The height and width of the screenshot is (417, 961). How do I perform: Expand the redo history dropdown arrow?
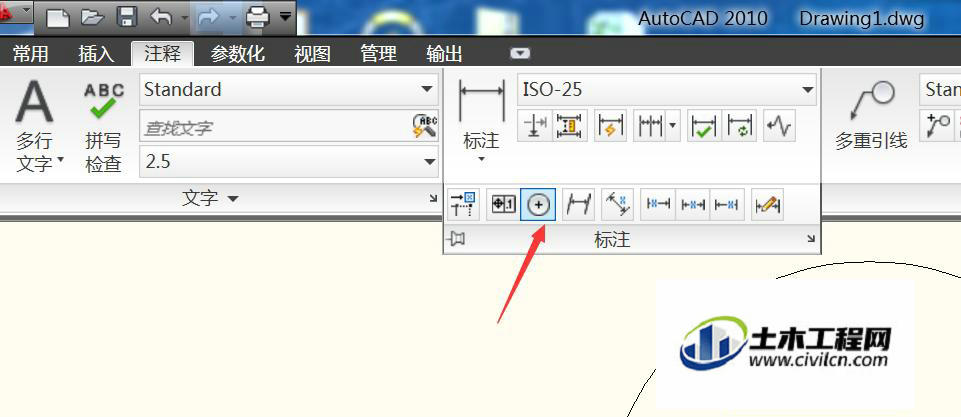click(232, 18)
